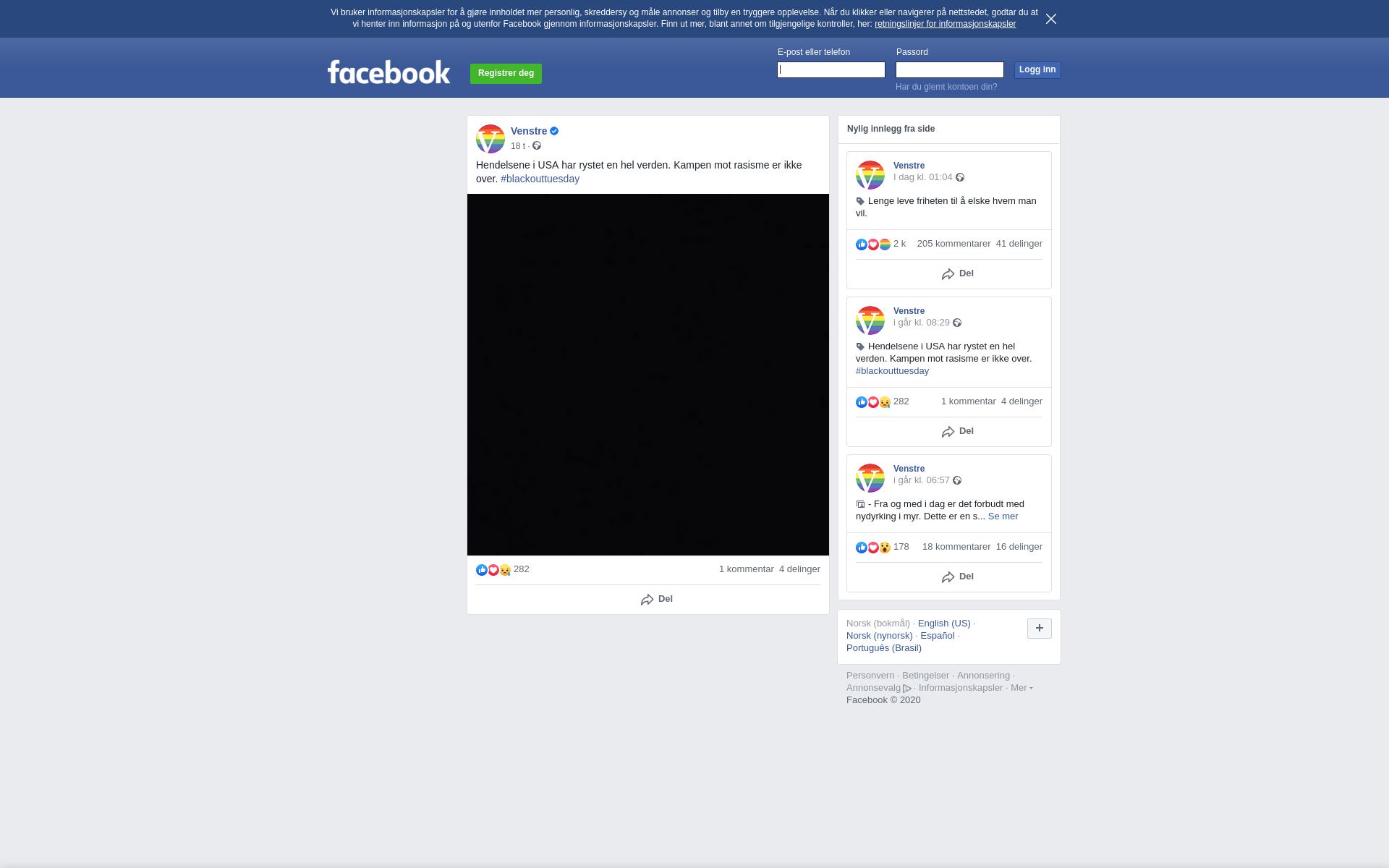Click heart reaction icon on 178 post
This screenshot has height=868, width=1389.
pos(873,548)
